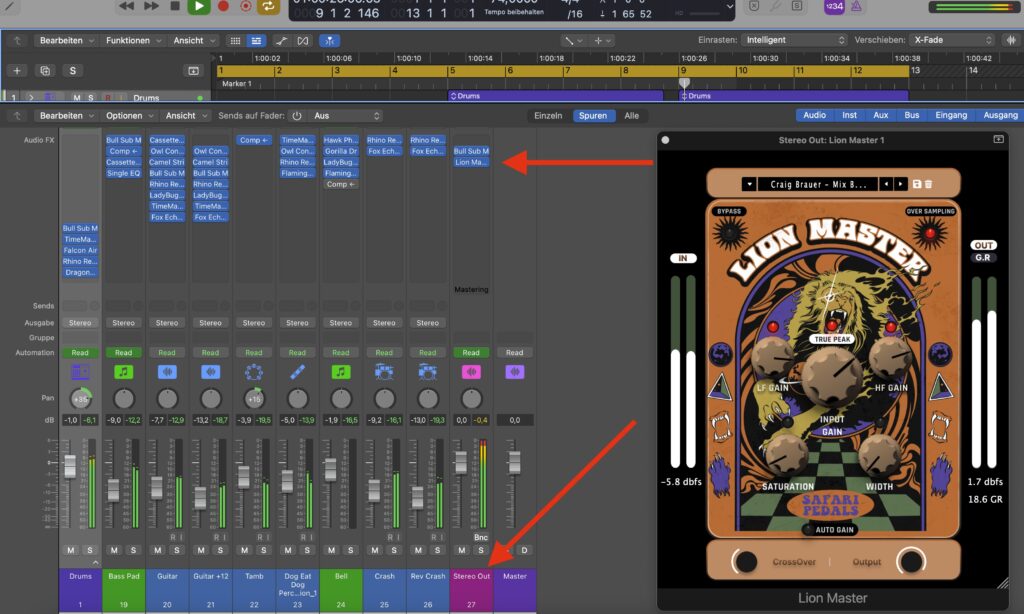Click the Tamb tambourine channel icon
The image size is (1024, 614).
click(x=254, y=372)
